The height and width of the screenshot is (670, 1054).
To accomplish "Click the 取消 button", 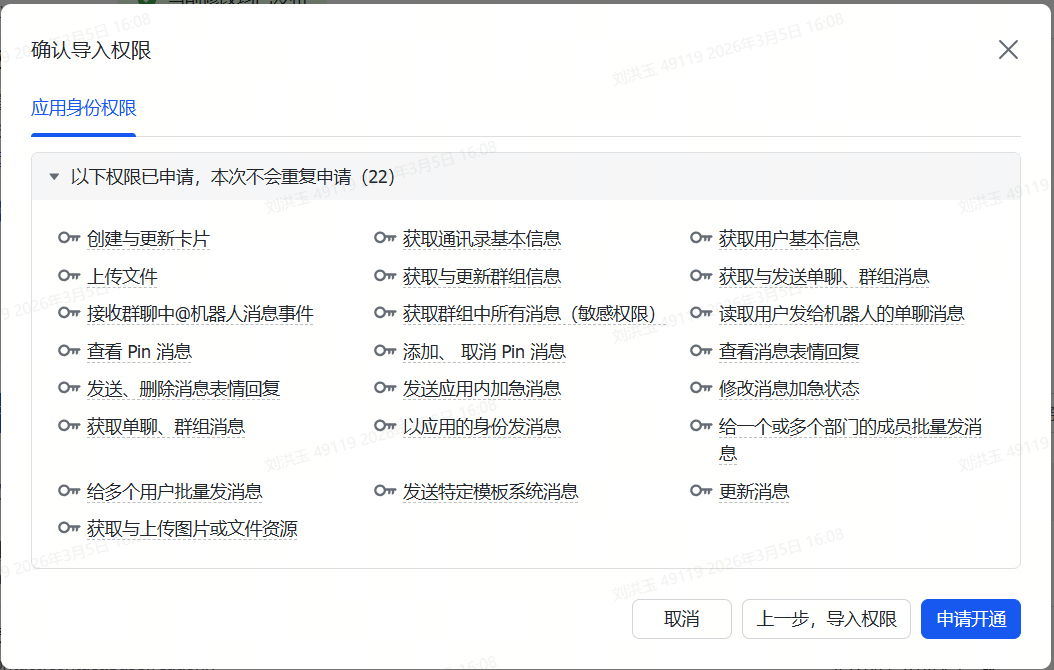I will (x=681, y=619).
